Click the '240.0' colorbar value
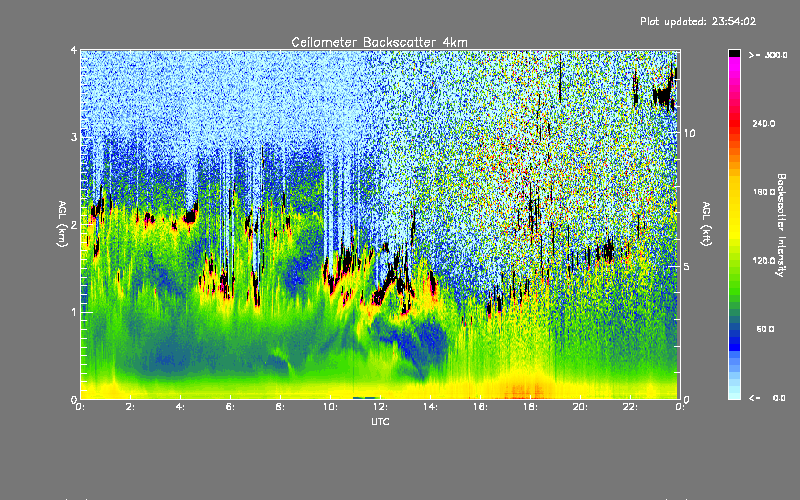800x500 pixels. (764, 123)
